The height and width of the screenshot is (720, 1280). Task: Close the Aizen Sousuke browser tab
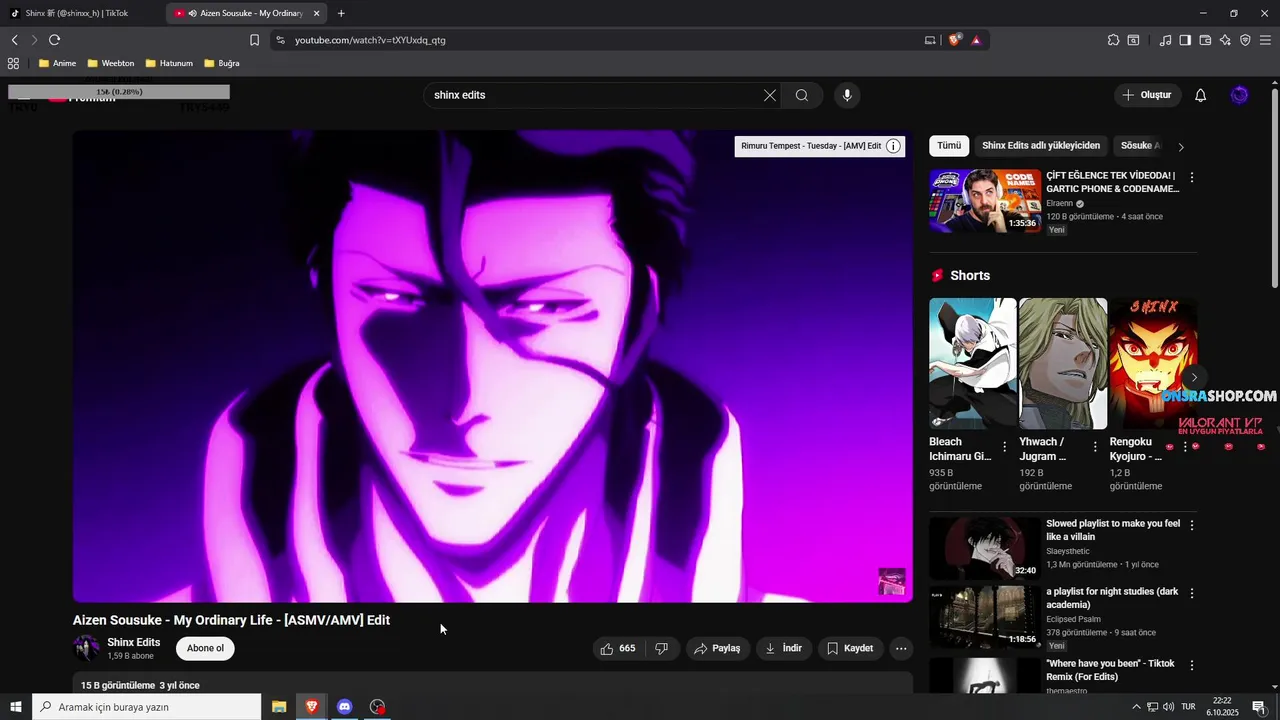pyautogui.click(x=317, y=13)
